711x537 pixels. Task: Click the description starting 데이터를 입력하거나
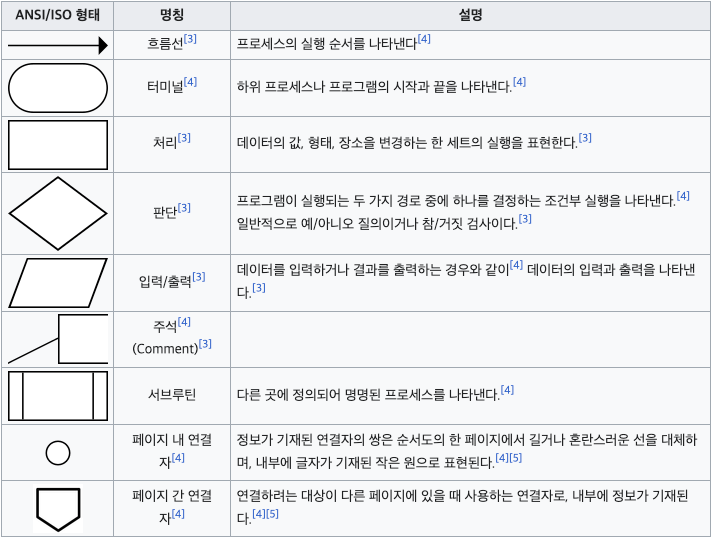(466, 282)
